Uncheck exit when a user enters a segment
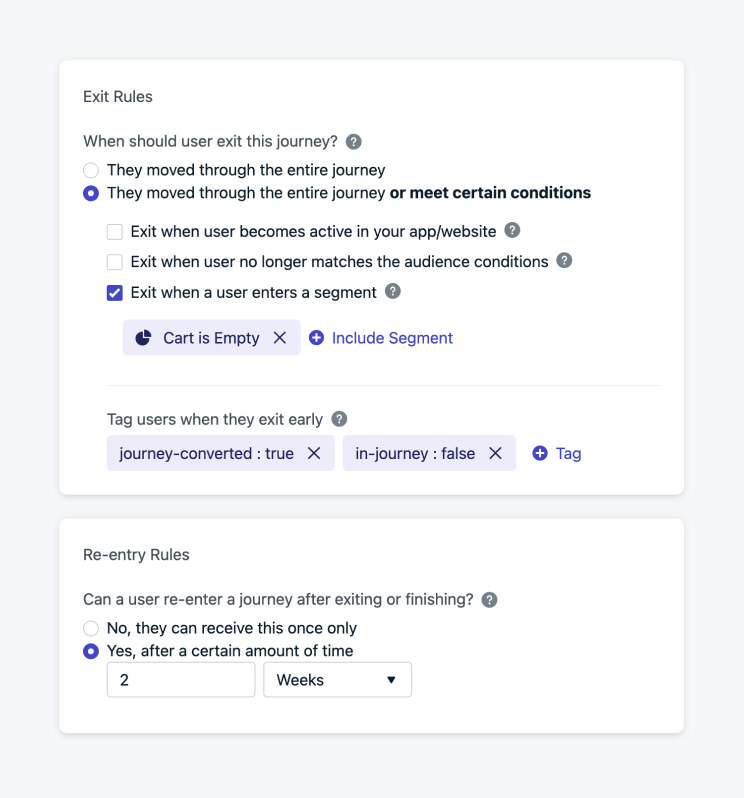The height and width of the screenshot is (798, 744). (115, 293)
